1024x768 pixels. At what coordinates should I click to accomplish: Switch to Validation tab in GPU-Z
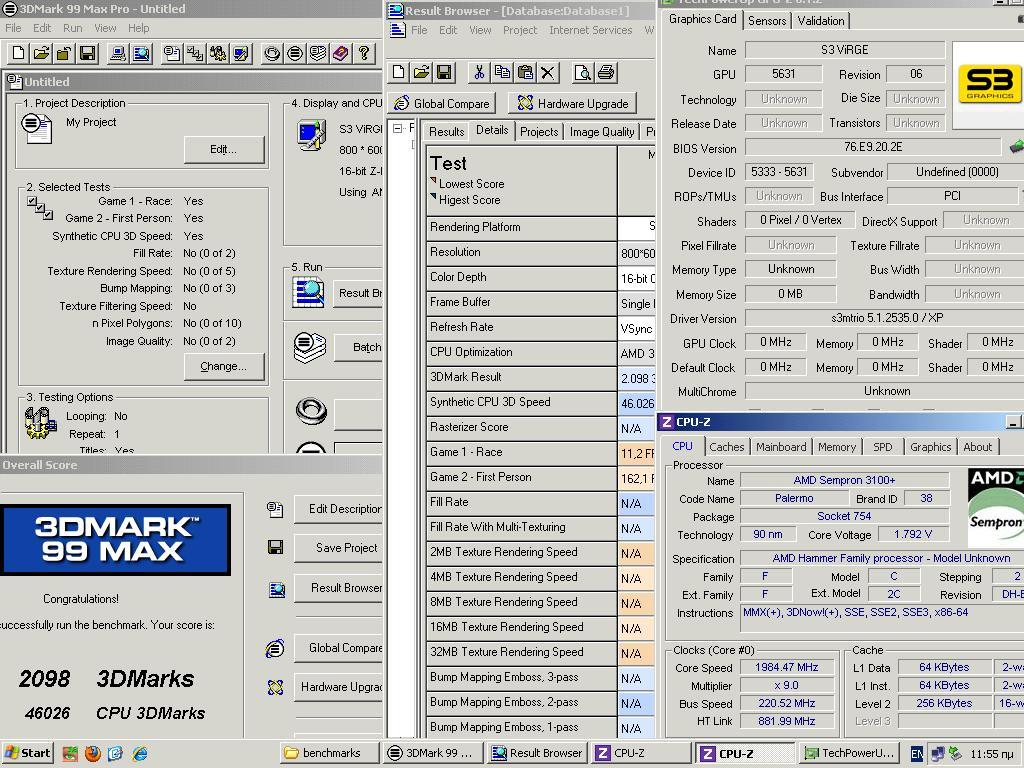[x=821, y=21]
